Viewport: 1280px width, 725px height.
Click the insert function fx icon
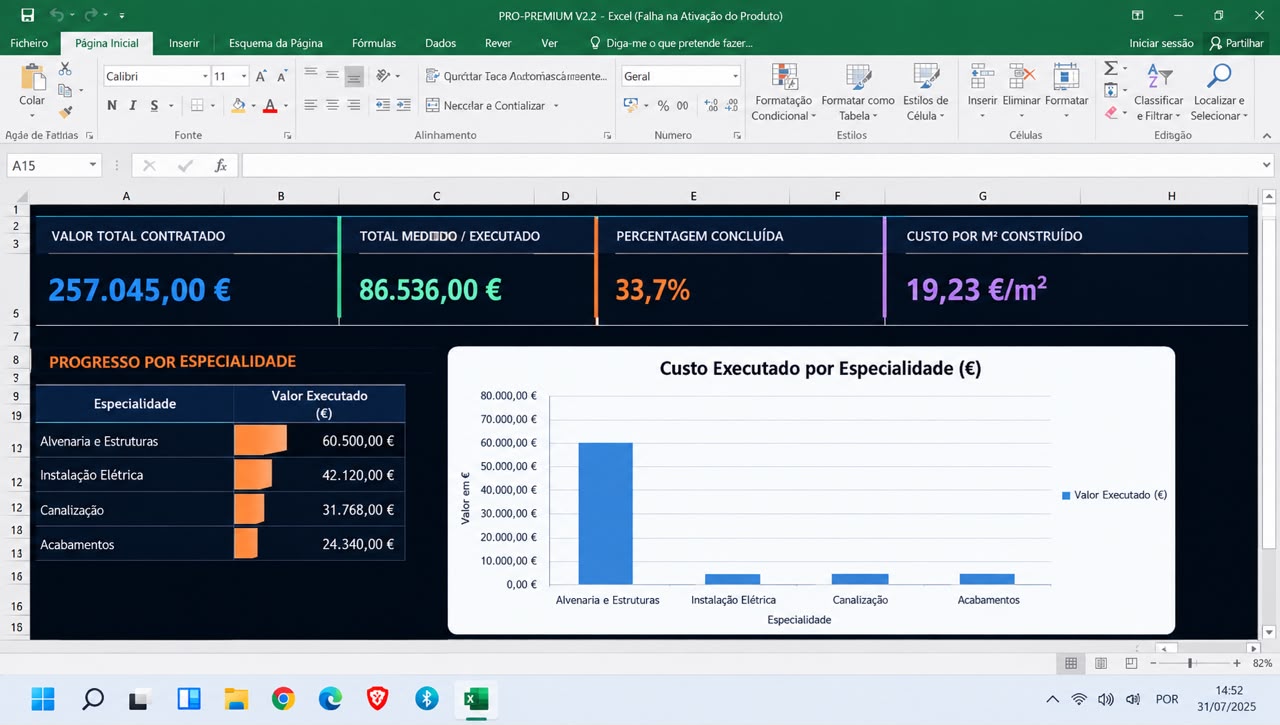(221, 166)
